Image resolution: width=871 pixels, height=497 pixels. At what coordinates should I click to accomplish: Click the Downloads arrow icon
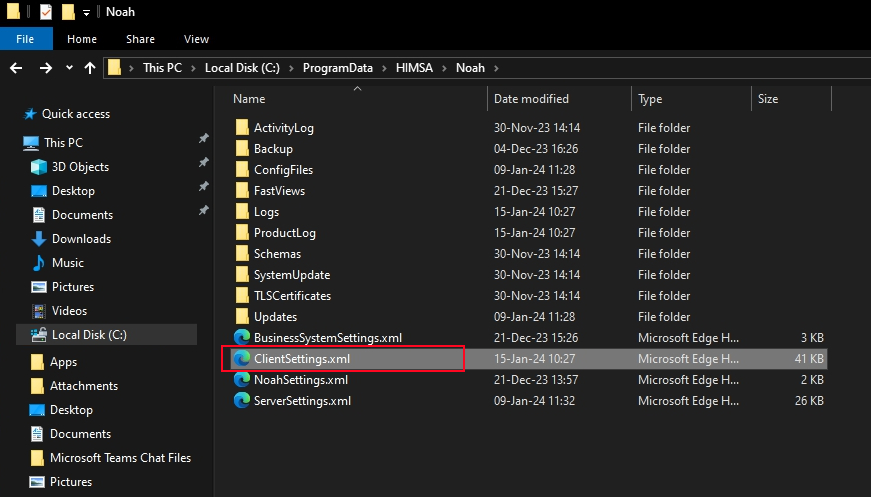pyautogui.click(x=38, y=239)
